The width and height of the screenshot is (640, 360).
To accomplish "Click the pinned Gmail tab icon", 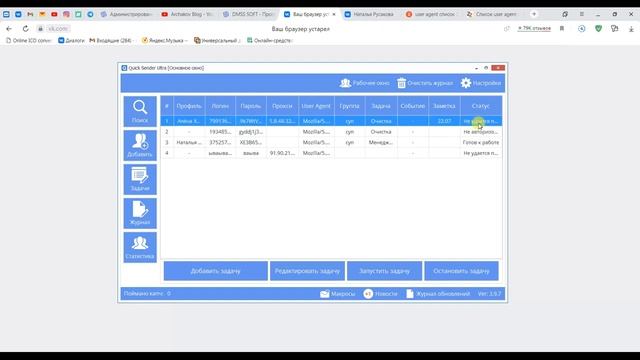I will pos(30,14).
